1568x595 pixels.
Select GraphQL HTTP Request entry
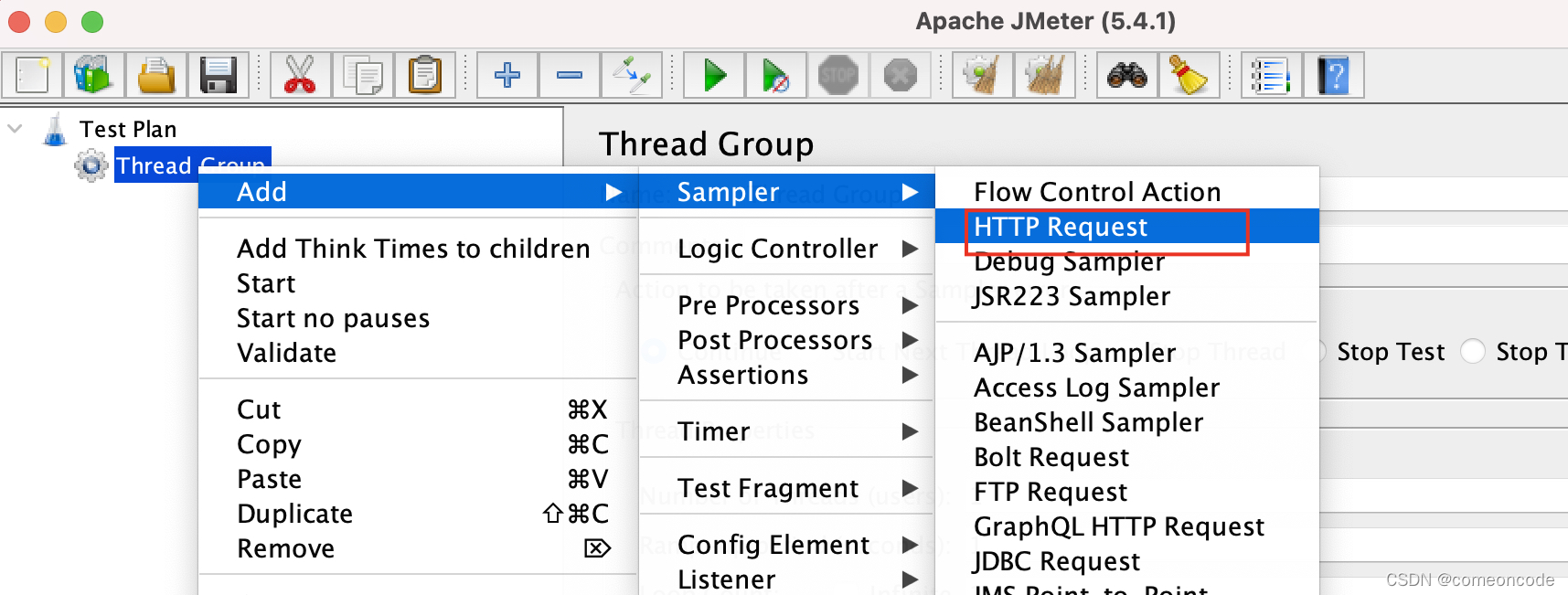[x=1127, y=526]
